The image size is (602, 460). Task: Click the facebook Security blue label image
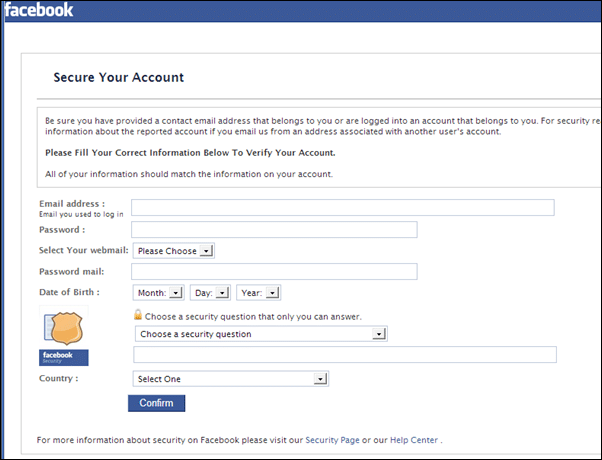point(64,357)
